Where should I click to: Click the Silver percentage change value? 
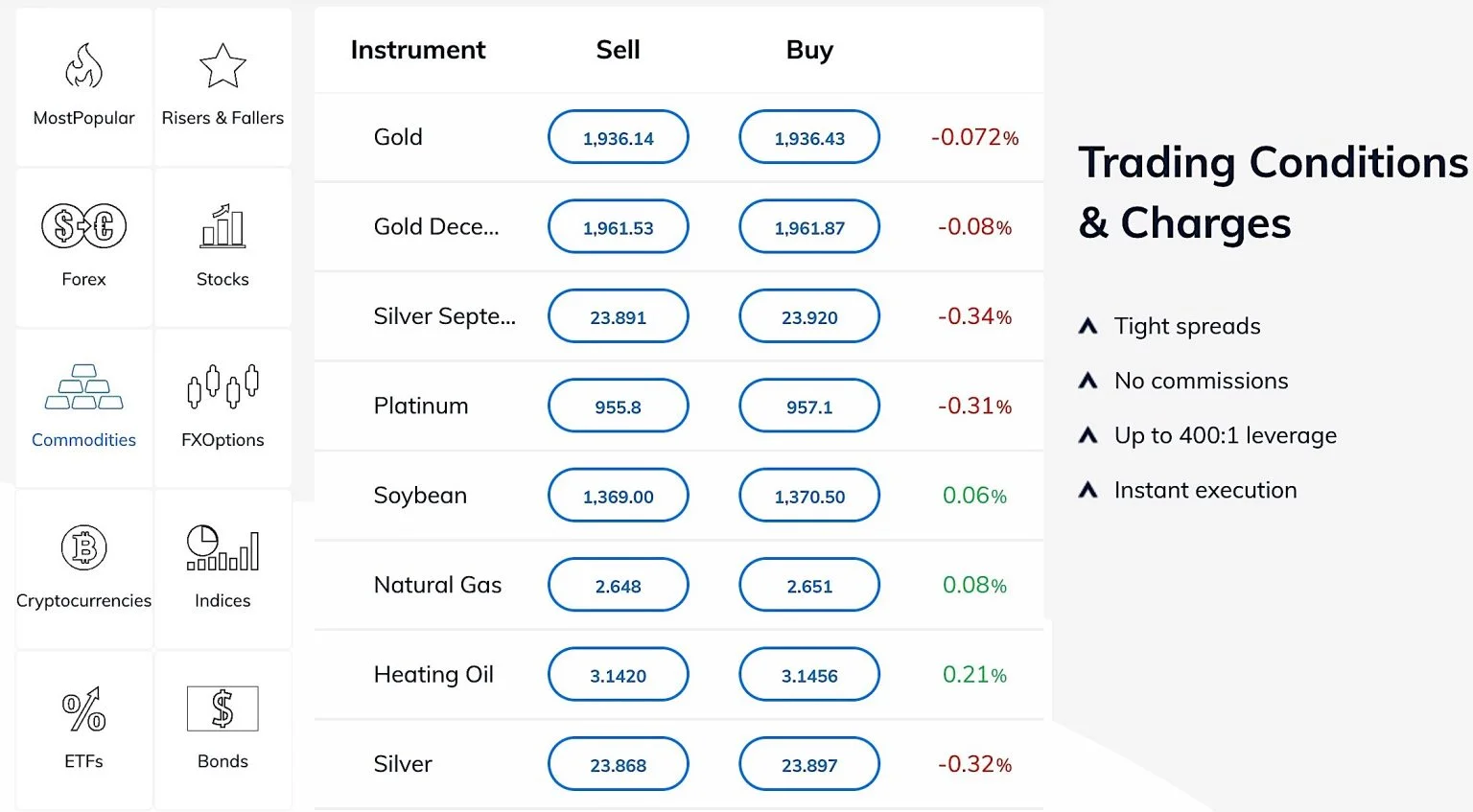[x=974, y=764]
